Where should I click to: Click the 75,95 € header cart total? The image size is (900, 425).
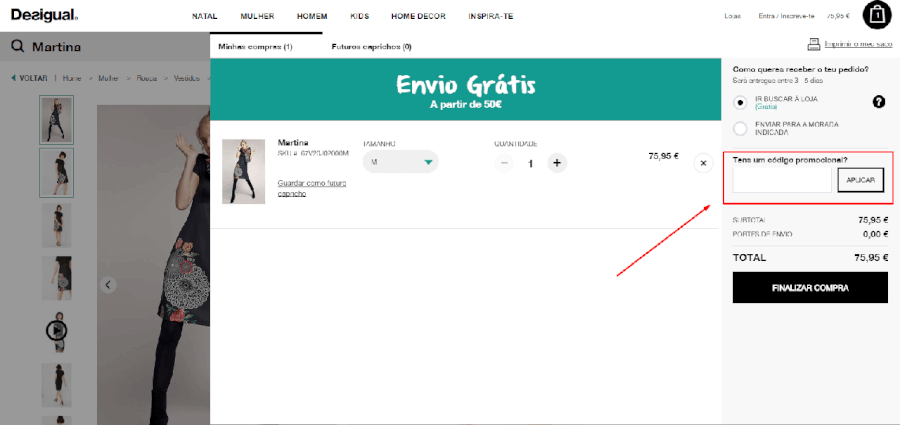pyautogui.click(x=838, y=16)
